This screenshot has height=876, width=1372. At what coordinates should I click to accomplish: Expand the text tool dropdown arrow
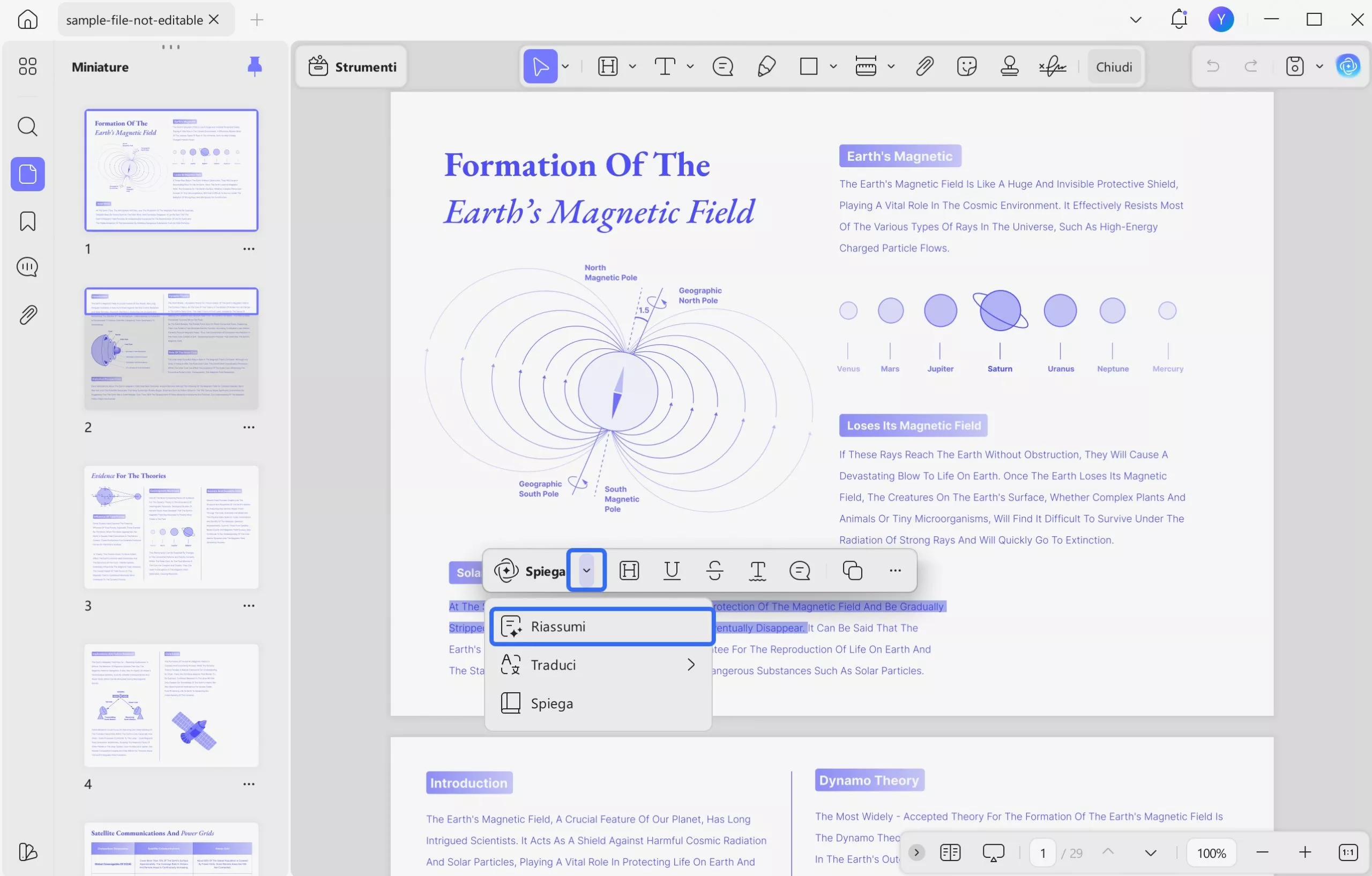click(x=690, y=66)
